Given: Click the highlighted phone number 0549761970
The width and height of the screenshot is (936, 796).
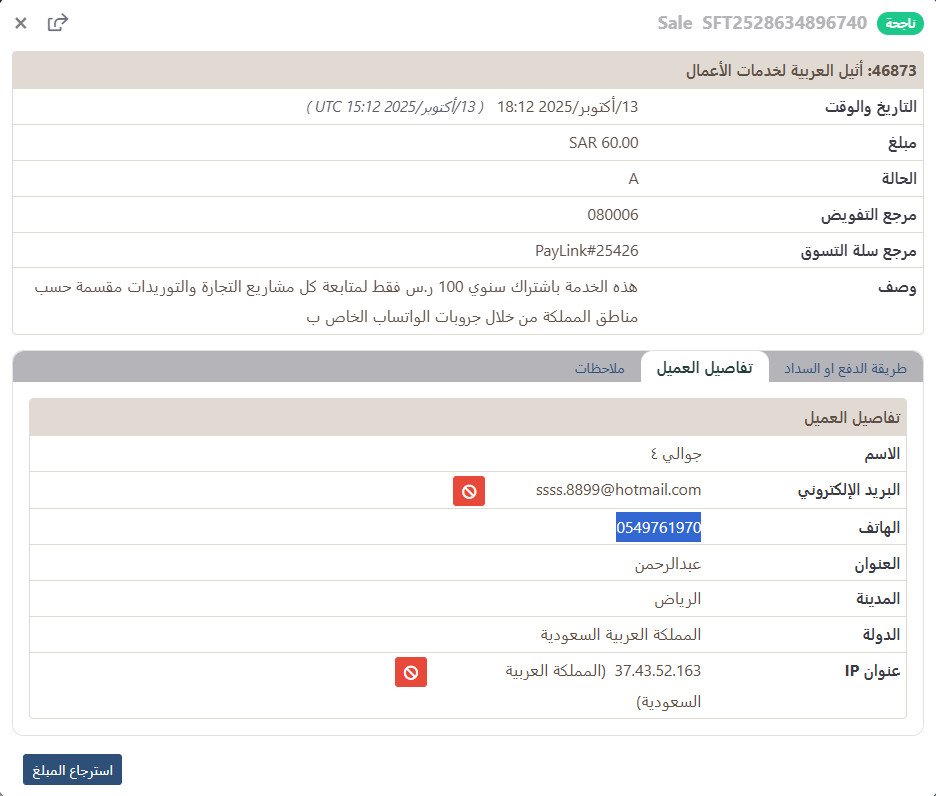Looking at the screenshot, I should (x=658, y=527).
